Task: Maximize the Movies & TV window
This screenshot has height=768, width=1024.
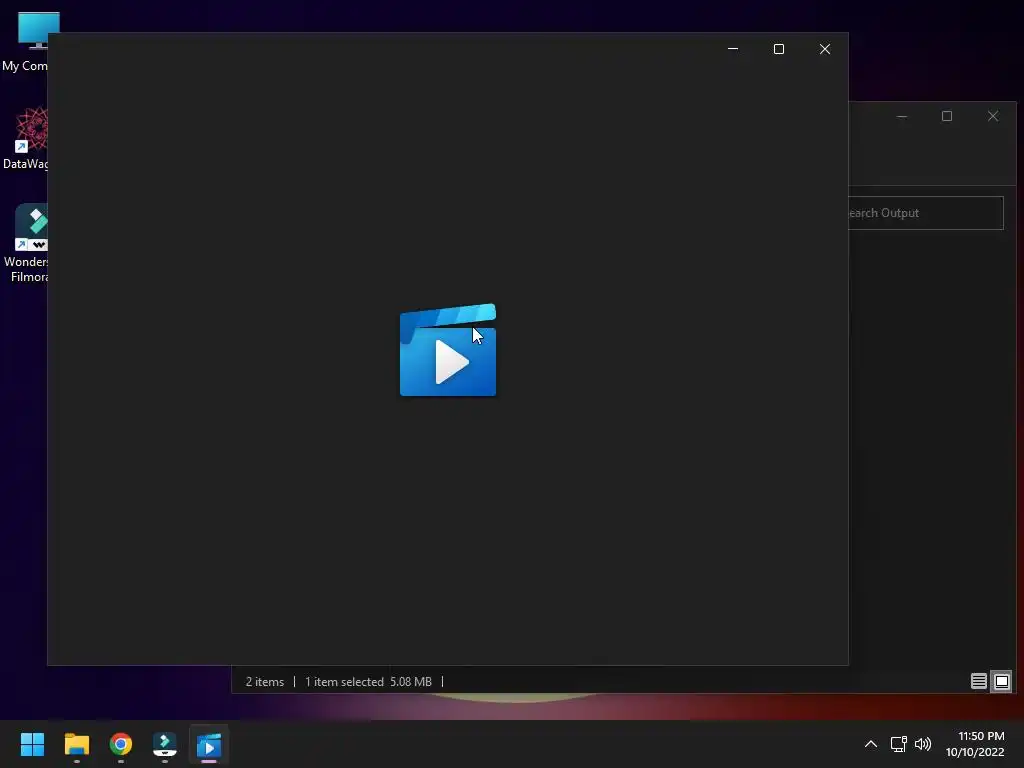Action: 778,49
